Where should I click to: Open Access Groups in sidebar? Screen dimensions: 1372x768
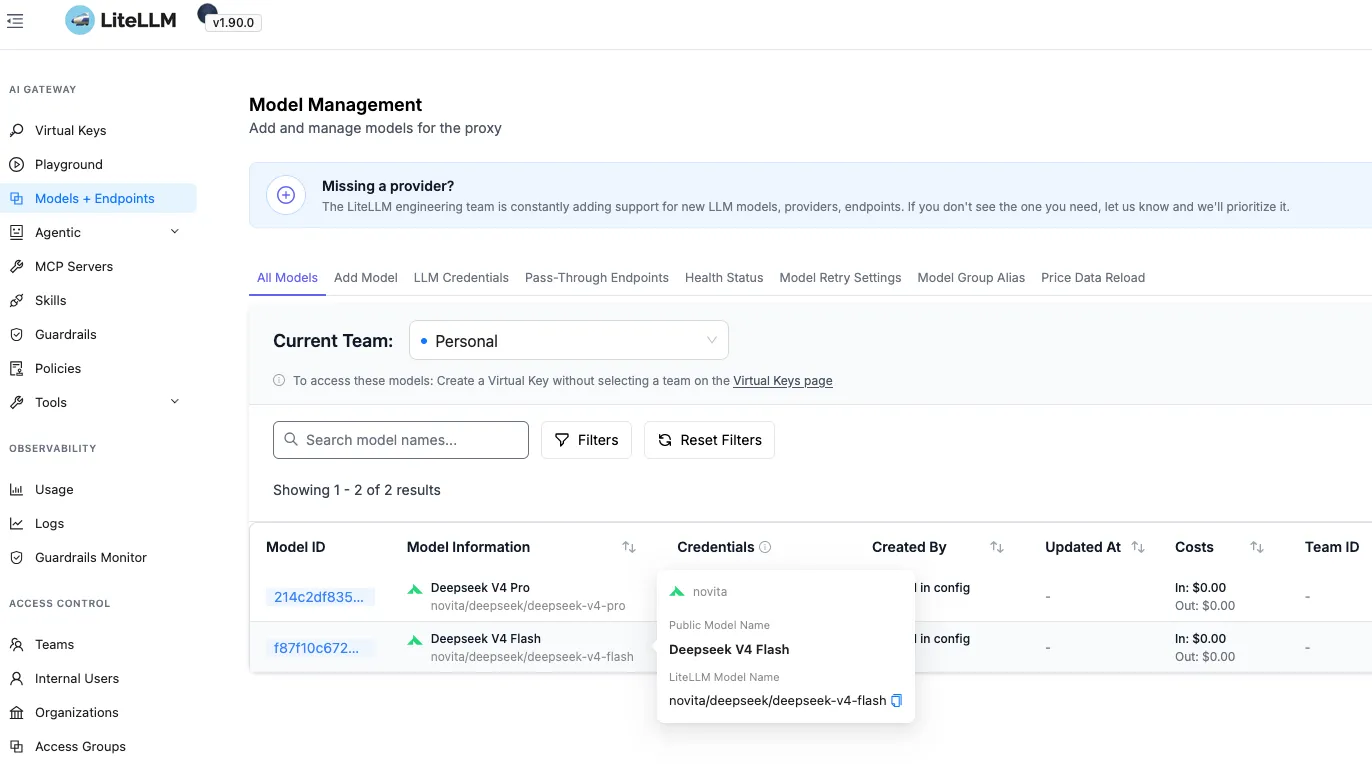[x=80, y=746]
